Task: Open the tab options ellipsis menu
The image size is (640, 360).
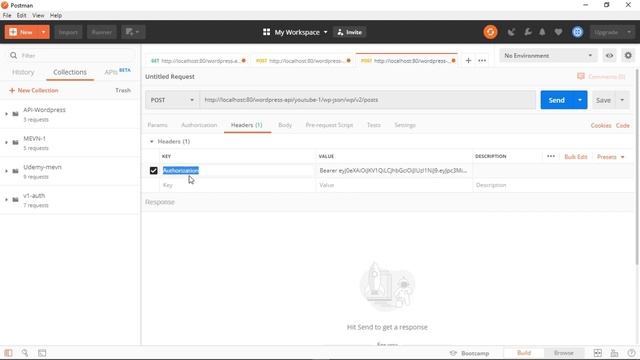Action: [x=482, y=60]
